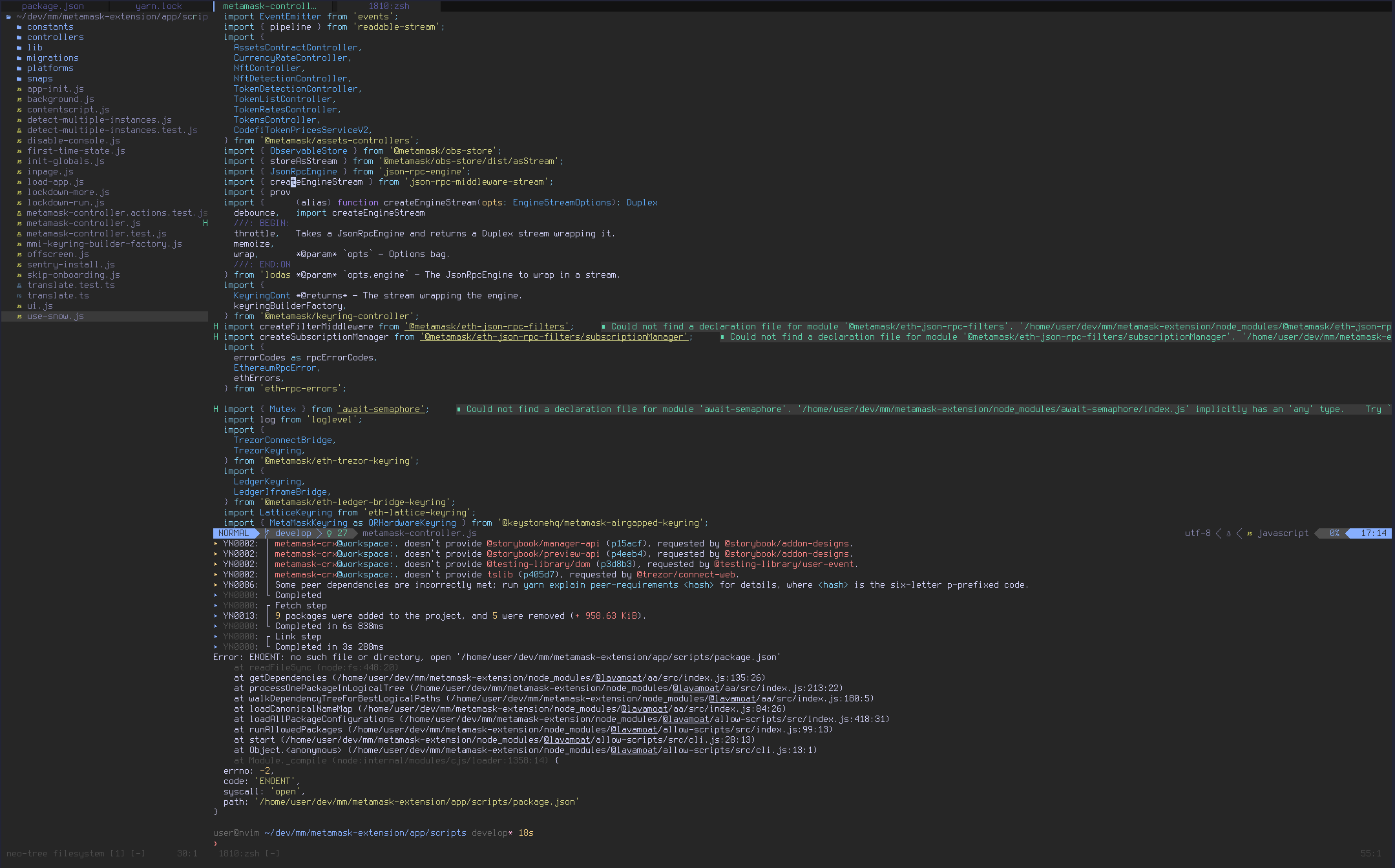Open '@metamask/eth-json-rpc-filters' underlined import path
1395x868 pixels.
[487, 327]
